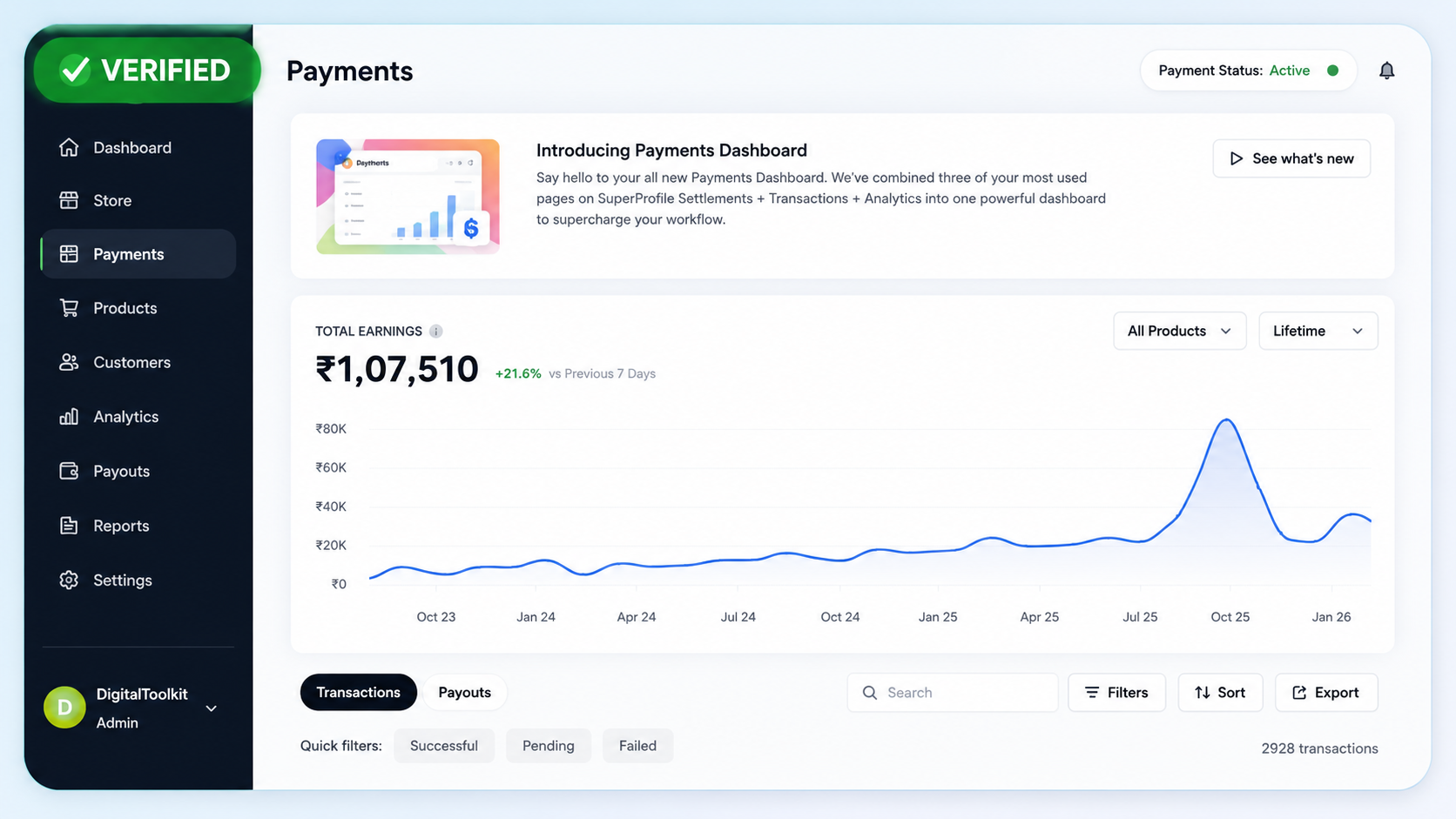Apply the Failed quick filter

(x=637, y=746)
